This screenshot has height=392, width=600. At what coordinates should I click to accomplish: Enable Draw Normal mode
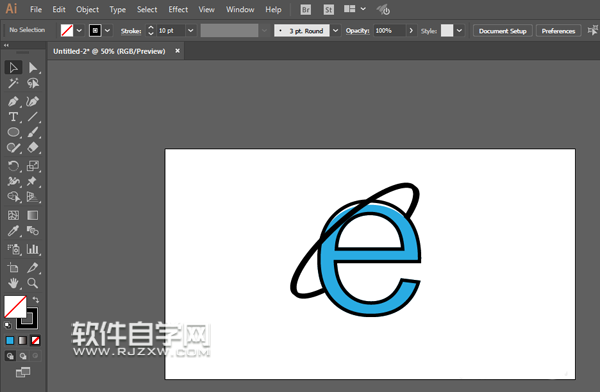10,356
